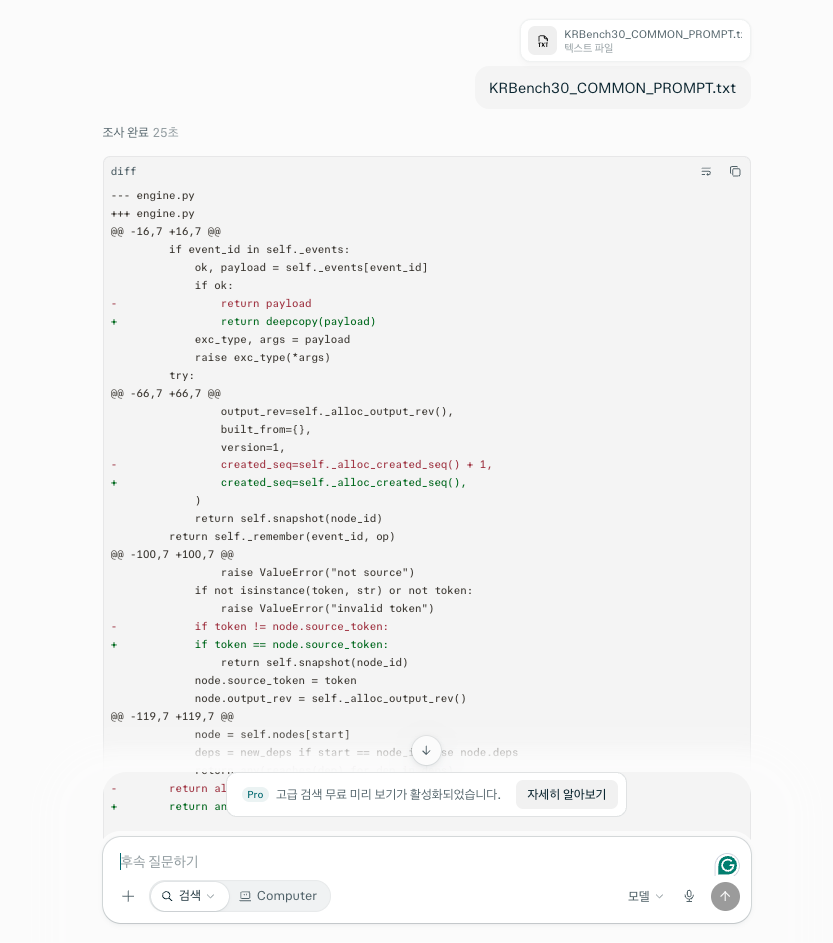
Task: Click the '@@ -16,7 +16,7 @@' hunk header
Action: click(x=165, y=232)
